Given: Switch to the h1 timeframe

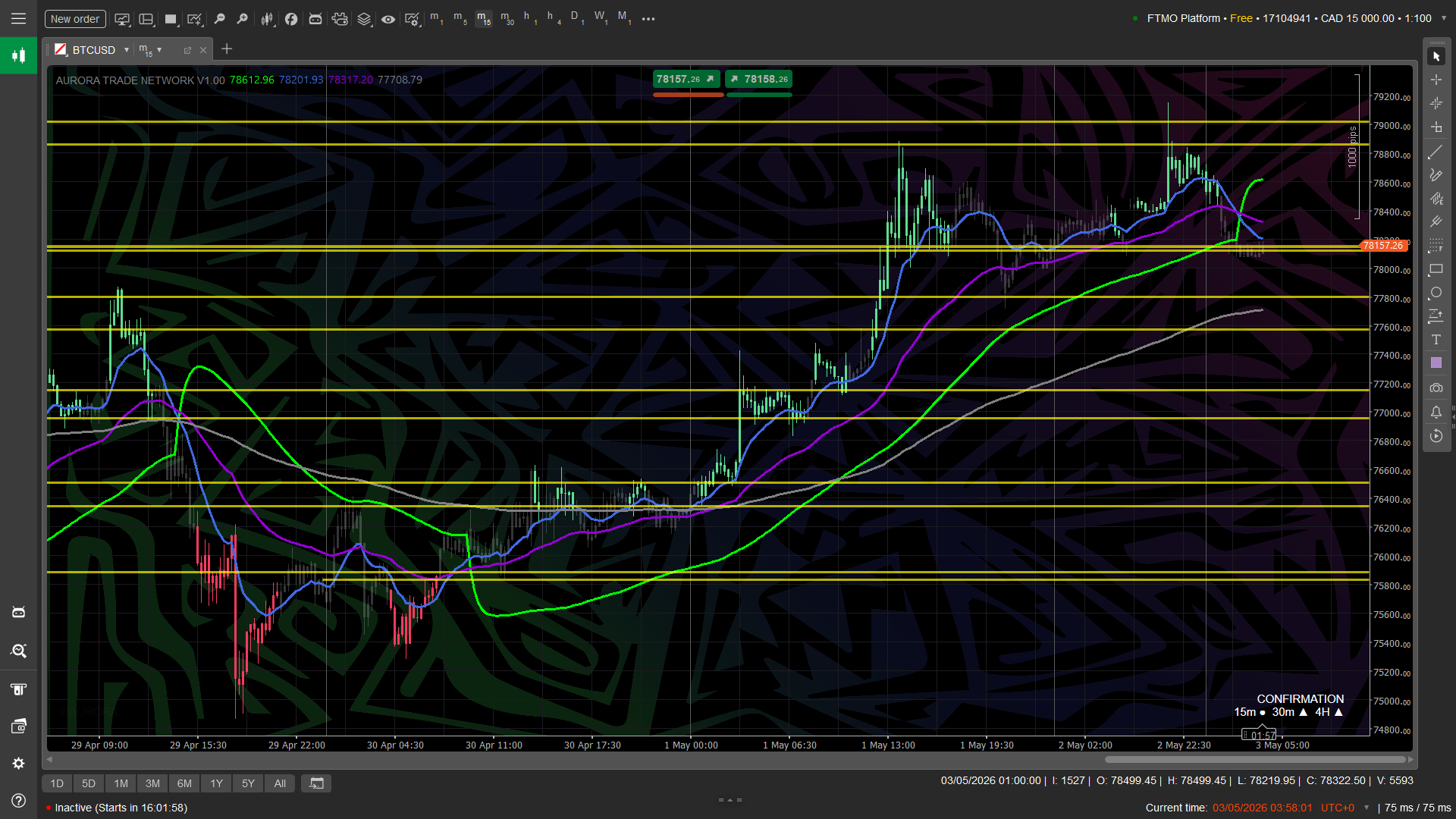Looking at the screenshot, I should click(530, 18).
